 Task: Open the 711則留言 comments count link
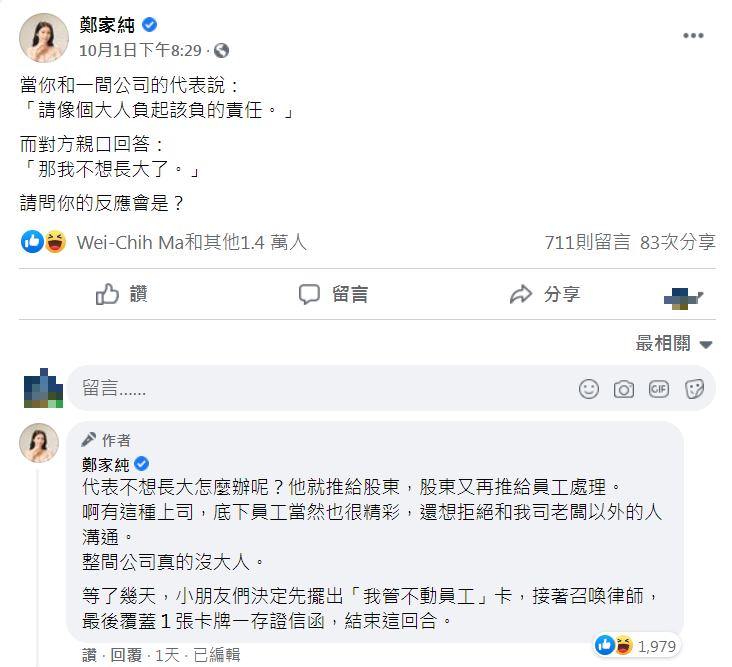(587, 242)
